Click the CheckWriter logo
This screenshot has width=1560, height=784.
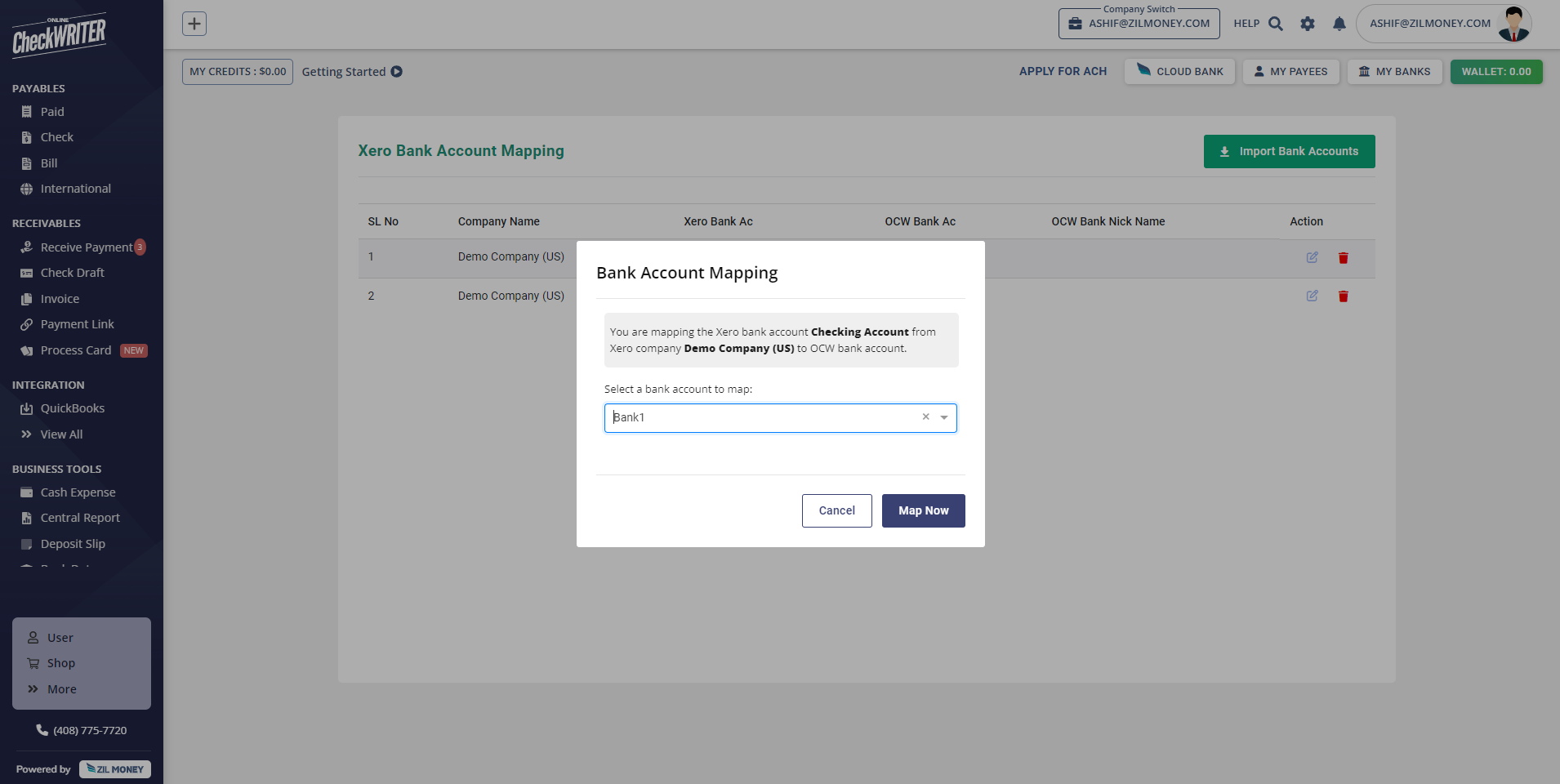click(59, 35)
